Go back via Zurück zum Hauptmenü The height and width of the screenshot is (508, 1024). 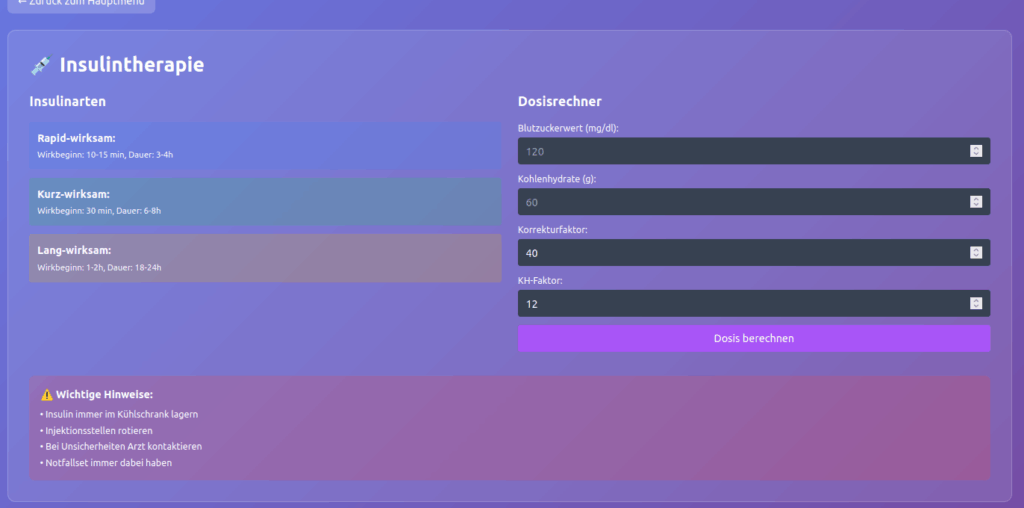(79, 4)
